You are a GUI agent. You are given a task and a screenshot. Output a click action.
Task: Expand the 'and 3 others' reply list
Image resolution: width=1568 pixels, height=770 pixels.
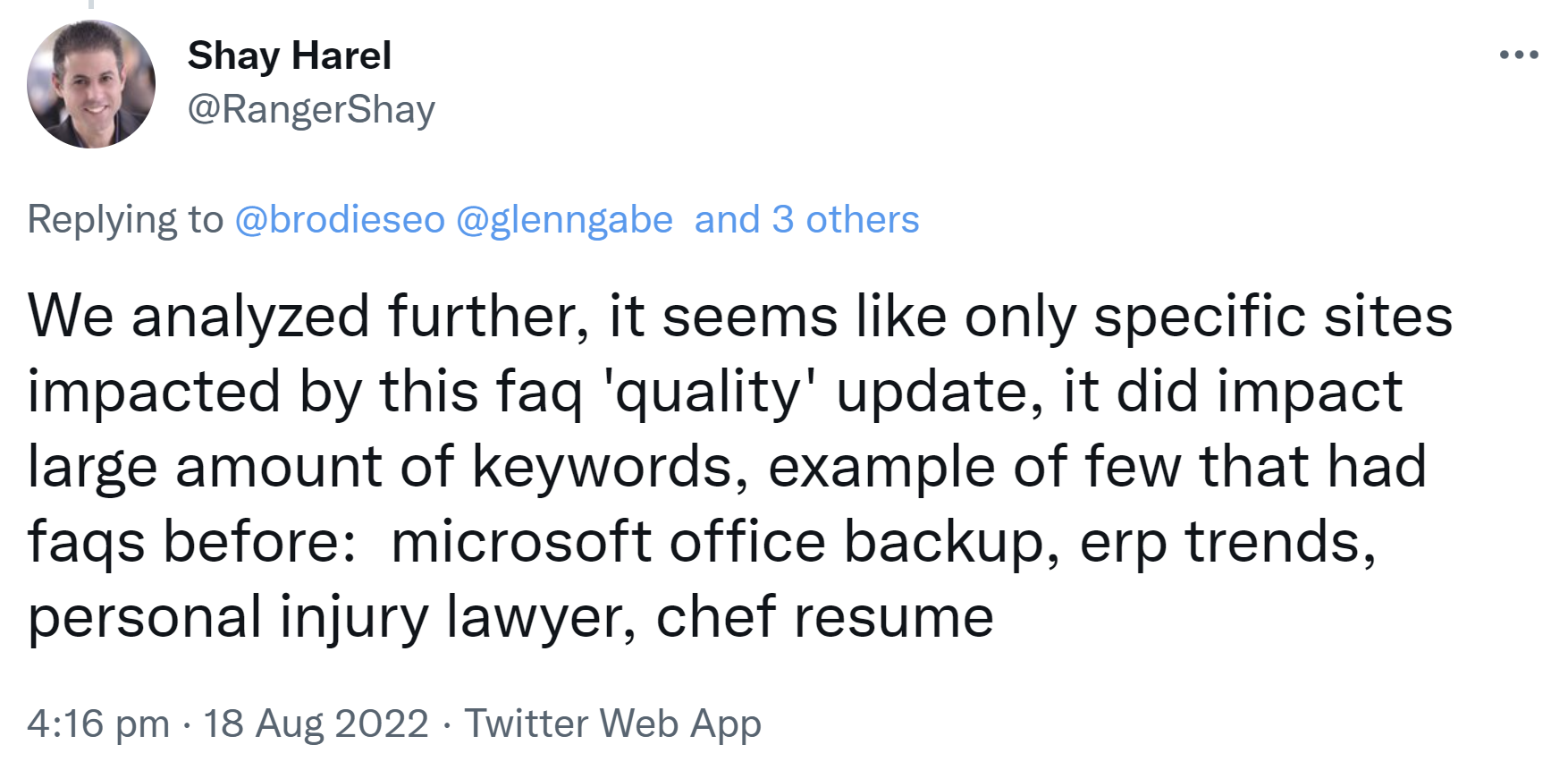pyautogui.click(x=805, y=219)
